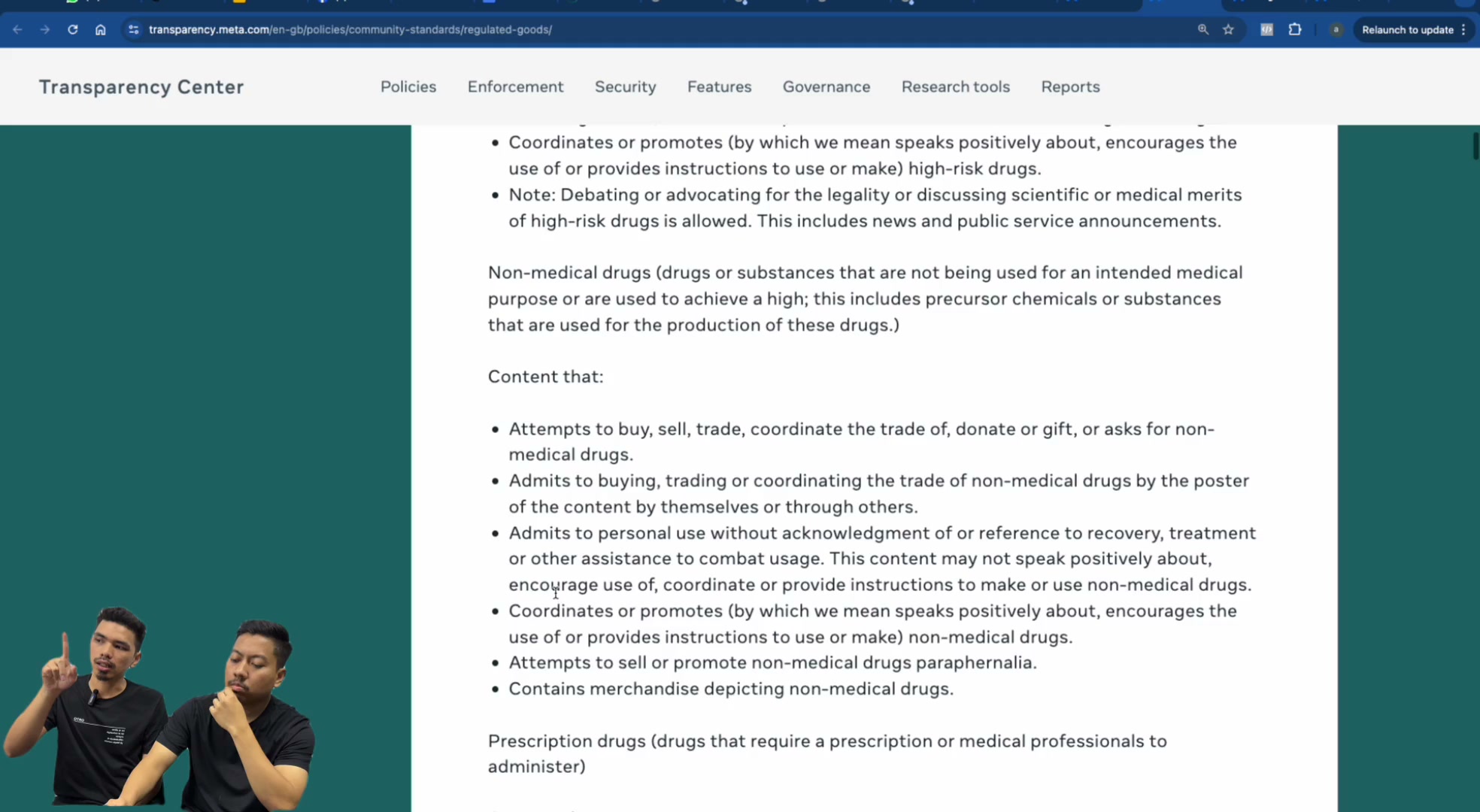Open the Security menu
The image size is (1480, 812).
(626, 86)
